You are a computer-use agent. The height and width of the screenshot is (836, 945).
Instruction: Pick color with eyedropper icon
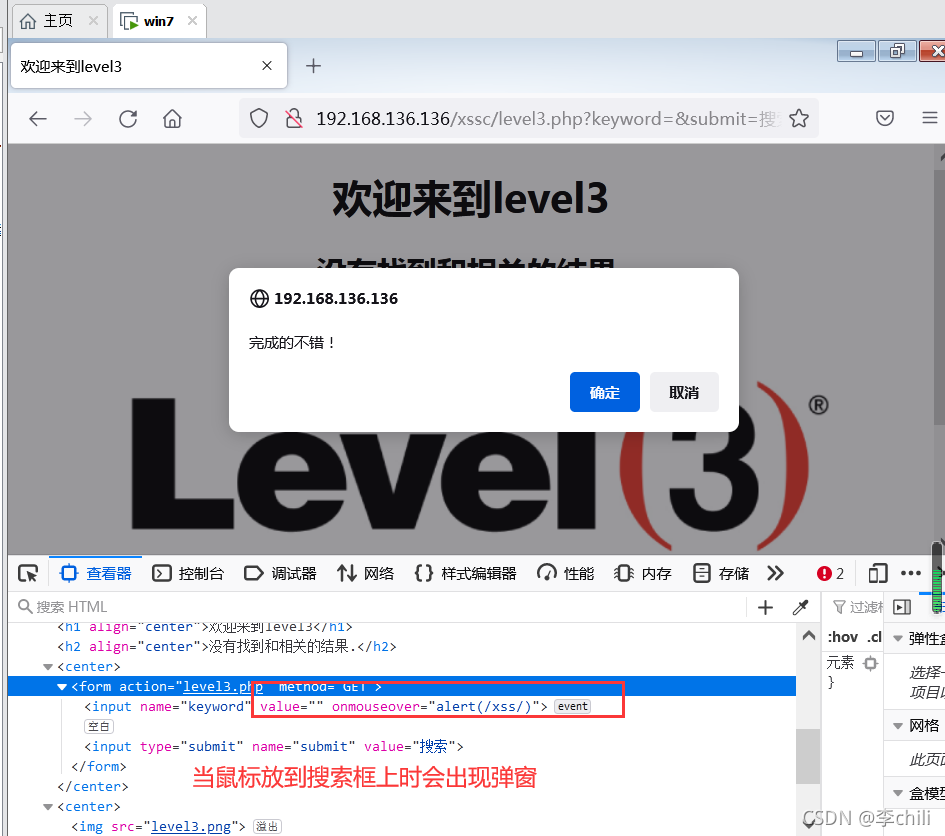(x=800, y=608)
